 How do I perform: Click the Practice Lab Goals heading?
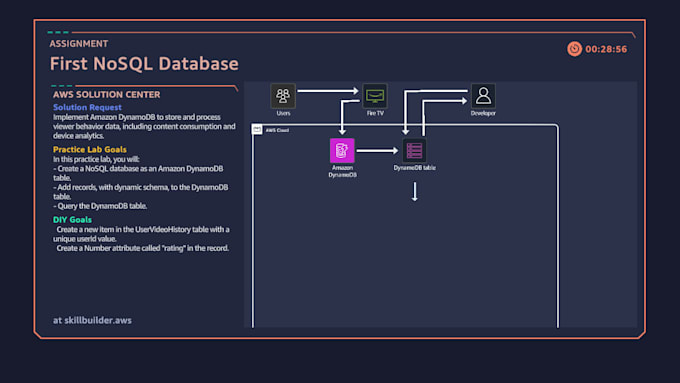pos(90,149)
